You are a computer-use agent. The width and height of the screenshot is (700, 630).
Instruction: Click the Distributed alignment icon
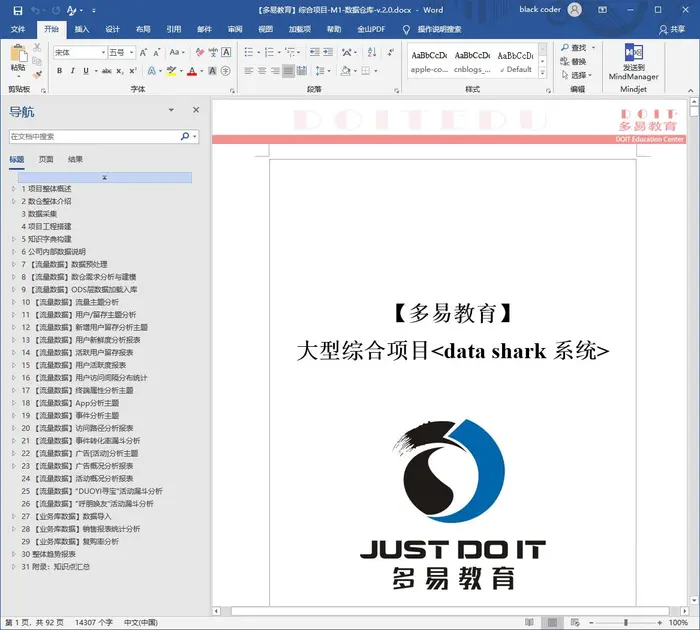click(302, 71)
